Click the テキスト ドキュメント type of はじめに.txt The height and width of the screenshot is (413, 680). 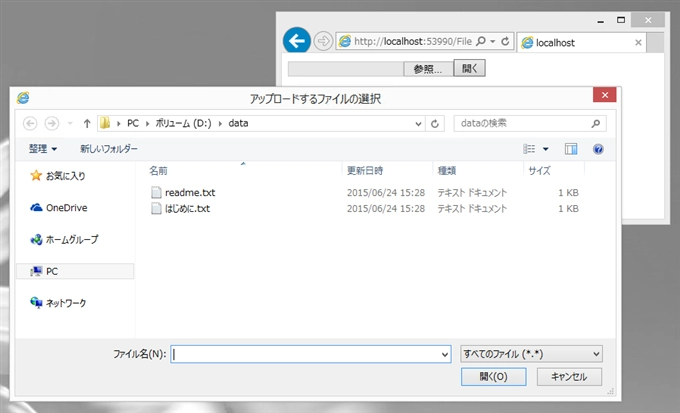click(472, 209)
